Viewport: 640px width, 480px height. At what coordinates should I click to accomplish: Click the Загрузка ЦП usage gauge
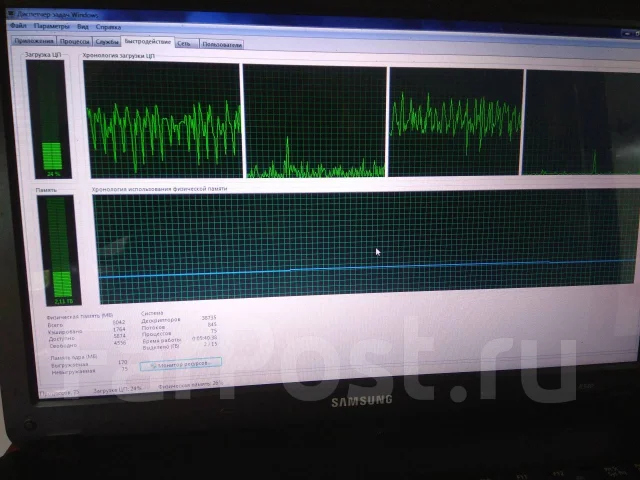pos(49,119)
